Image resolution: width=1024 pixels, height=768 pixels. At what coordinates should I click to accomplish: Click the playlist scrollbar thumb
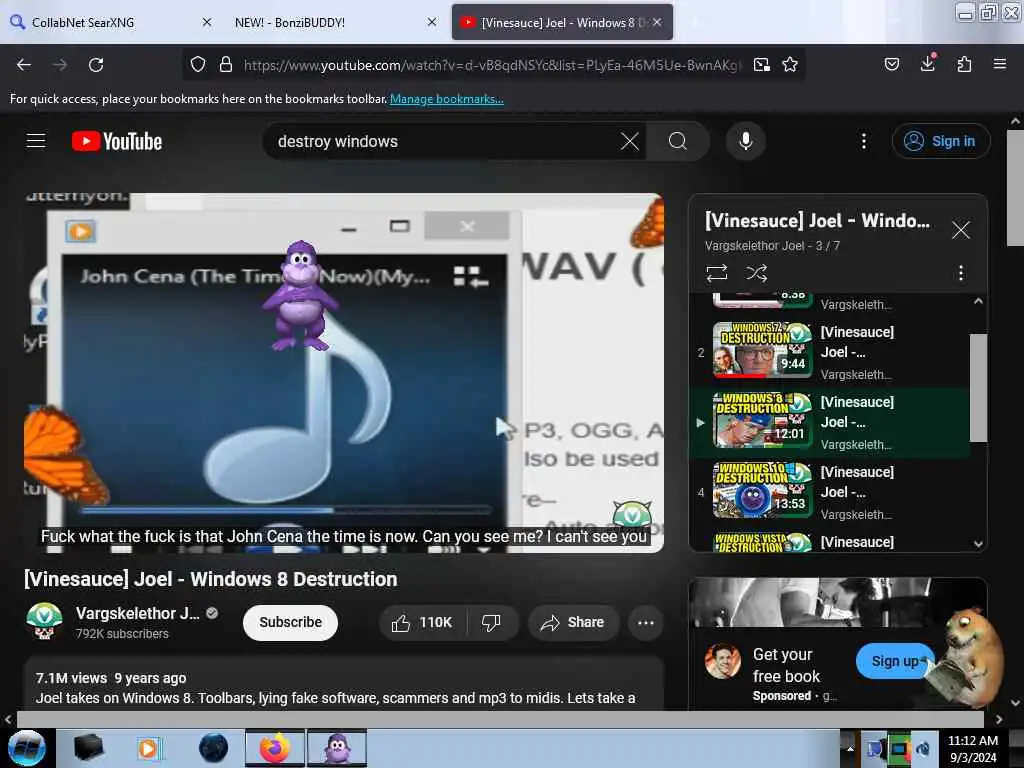tap(978, 388)
